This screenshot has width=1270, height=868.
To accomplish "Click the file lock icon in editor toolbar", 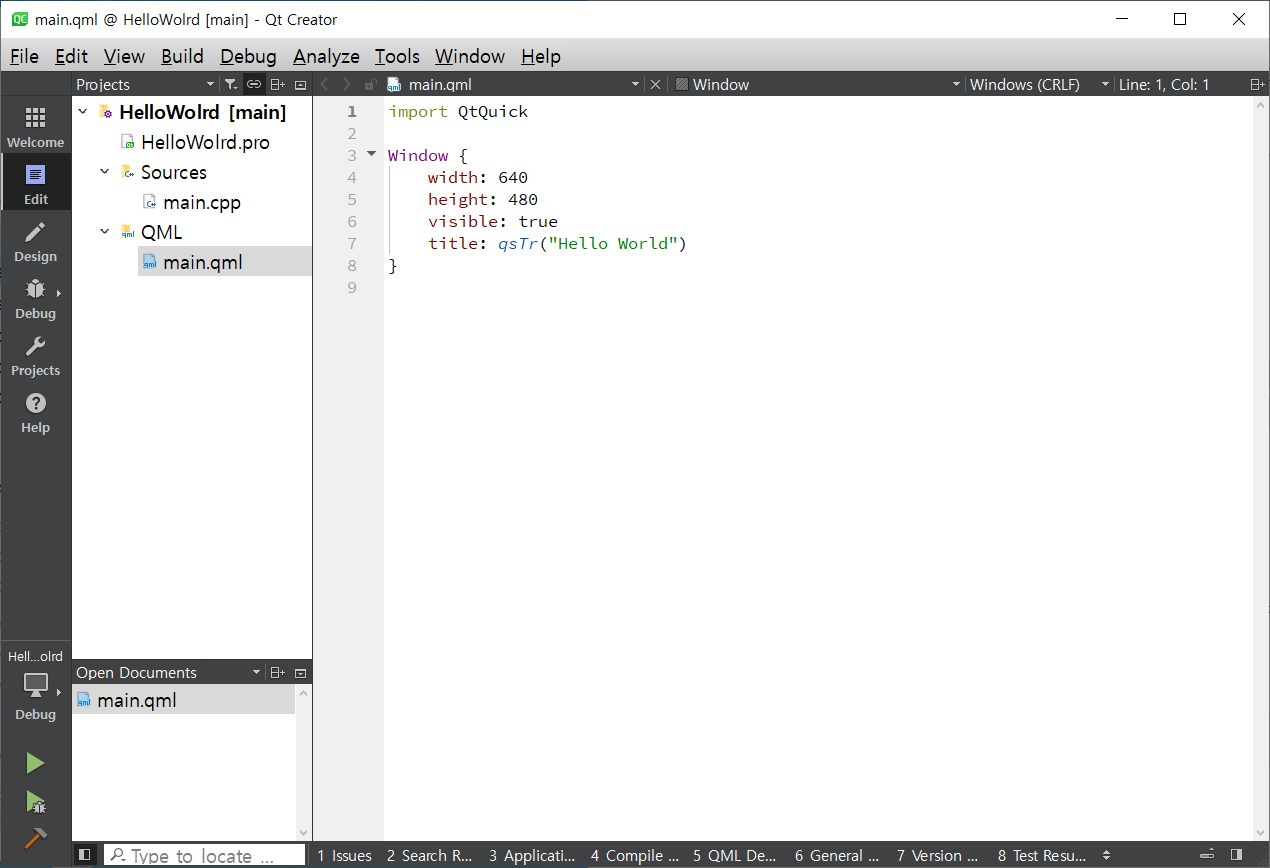I will click(x=371, y=85).
